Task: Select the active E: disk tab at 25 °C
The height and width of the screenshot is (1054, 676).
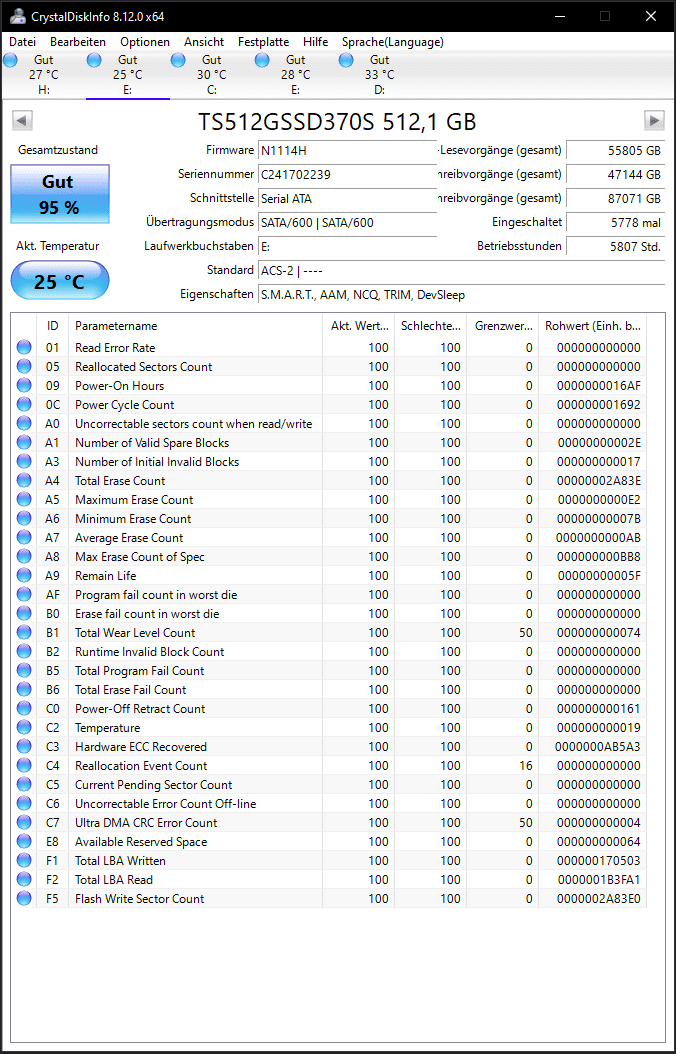Action: (x=128, y=75)
